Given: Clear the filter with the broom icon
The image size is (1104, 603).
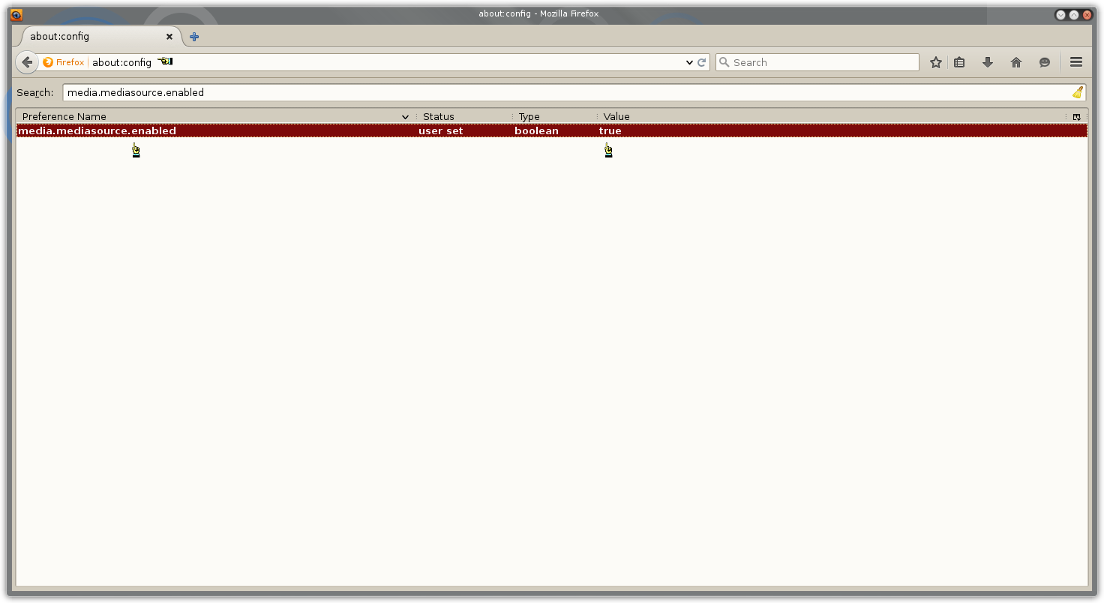Looking at the screenshot, I should 1077,92.
